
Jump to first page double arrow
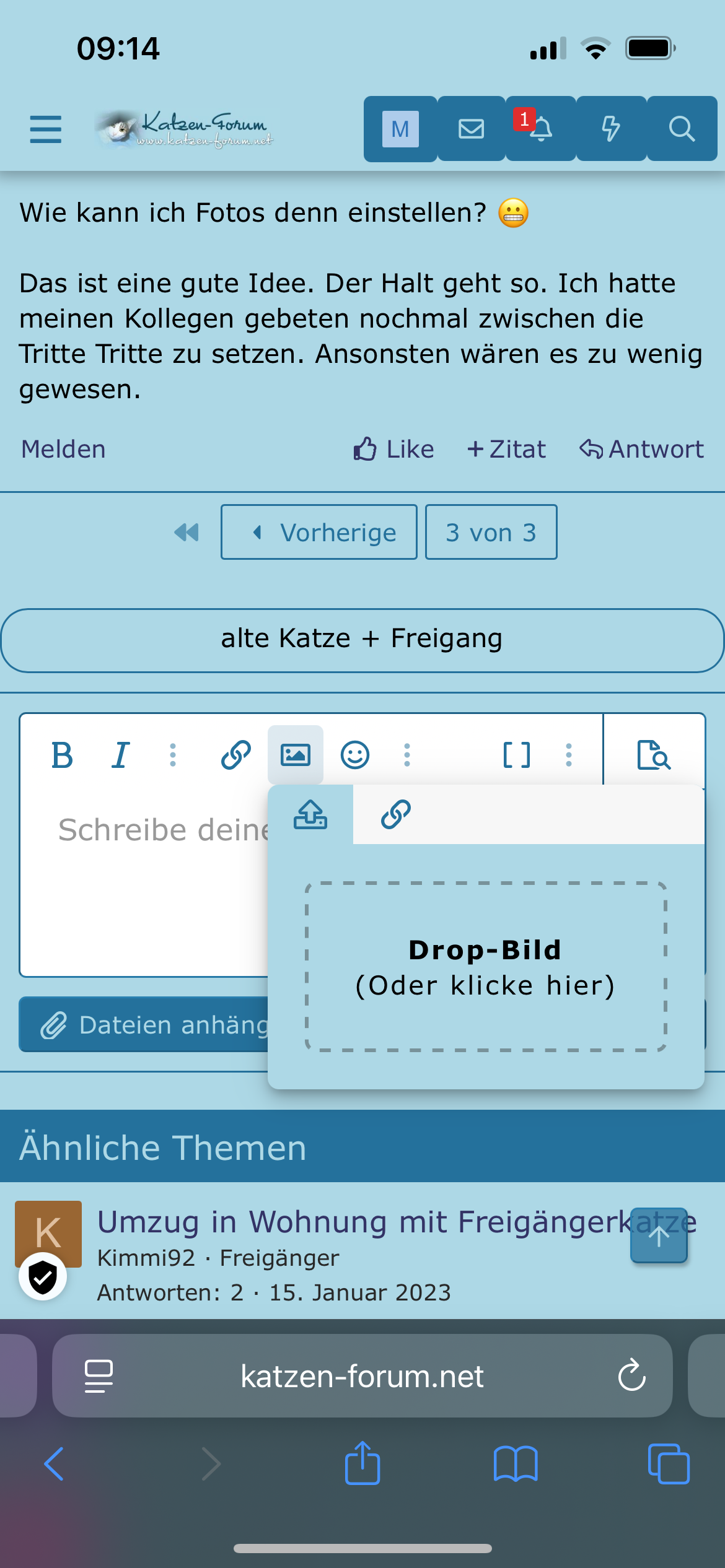(187, 533)
